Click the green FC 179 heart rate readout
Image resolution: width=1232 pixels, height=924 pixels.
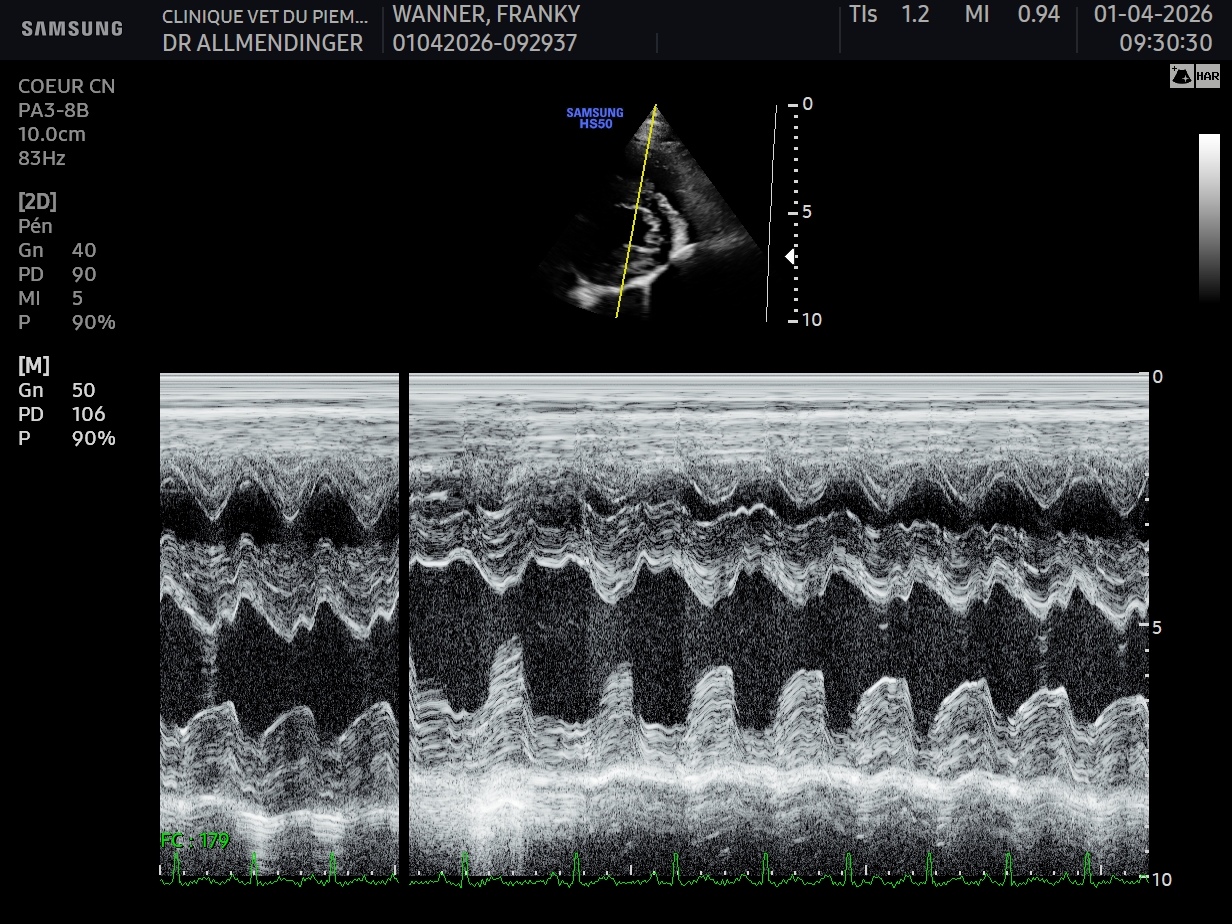(195, 840)
